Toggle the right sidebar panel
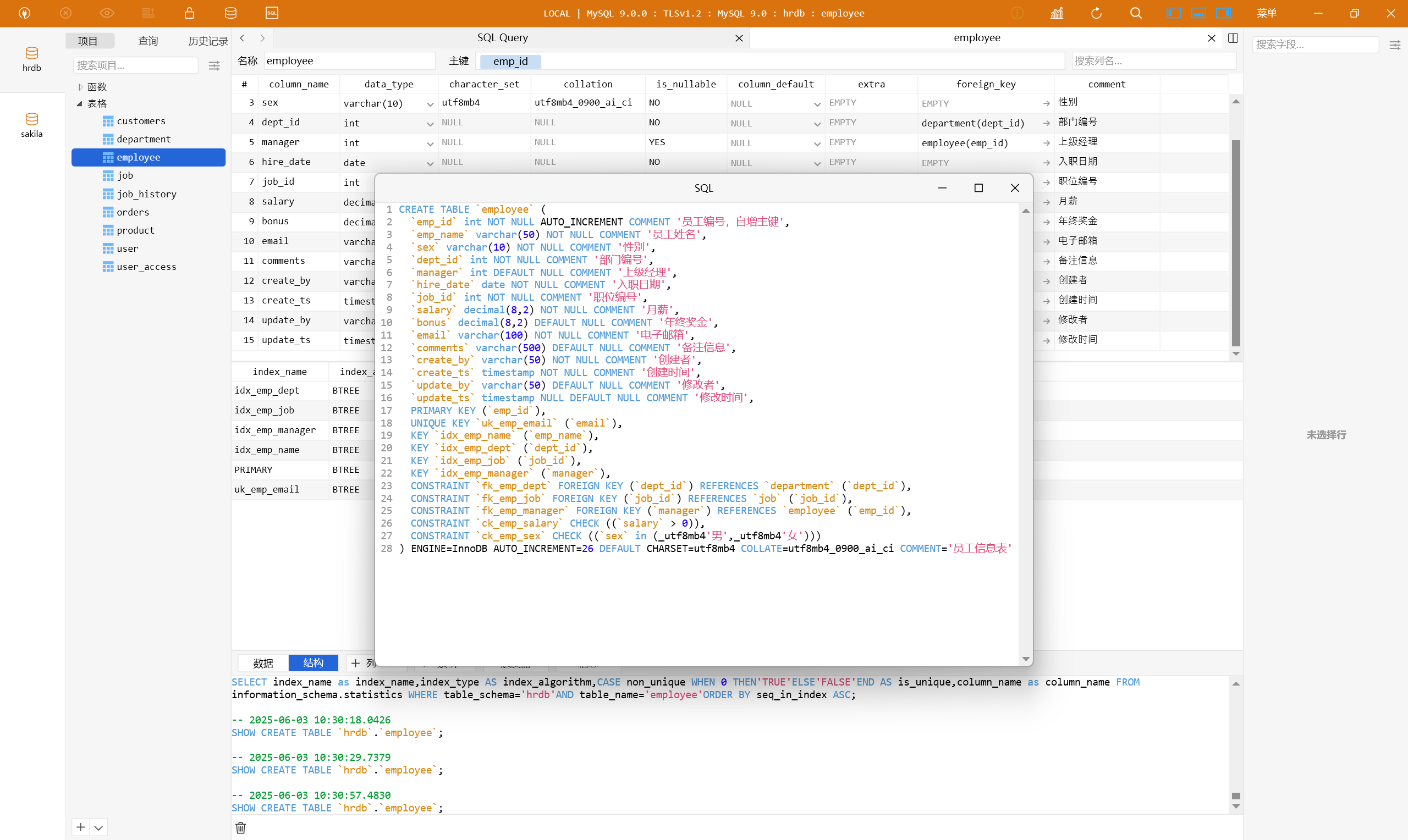Viewport: 1408px width, 840px height. tap(1223, 13)
